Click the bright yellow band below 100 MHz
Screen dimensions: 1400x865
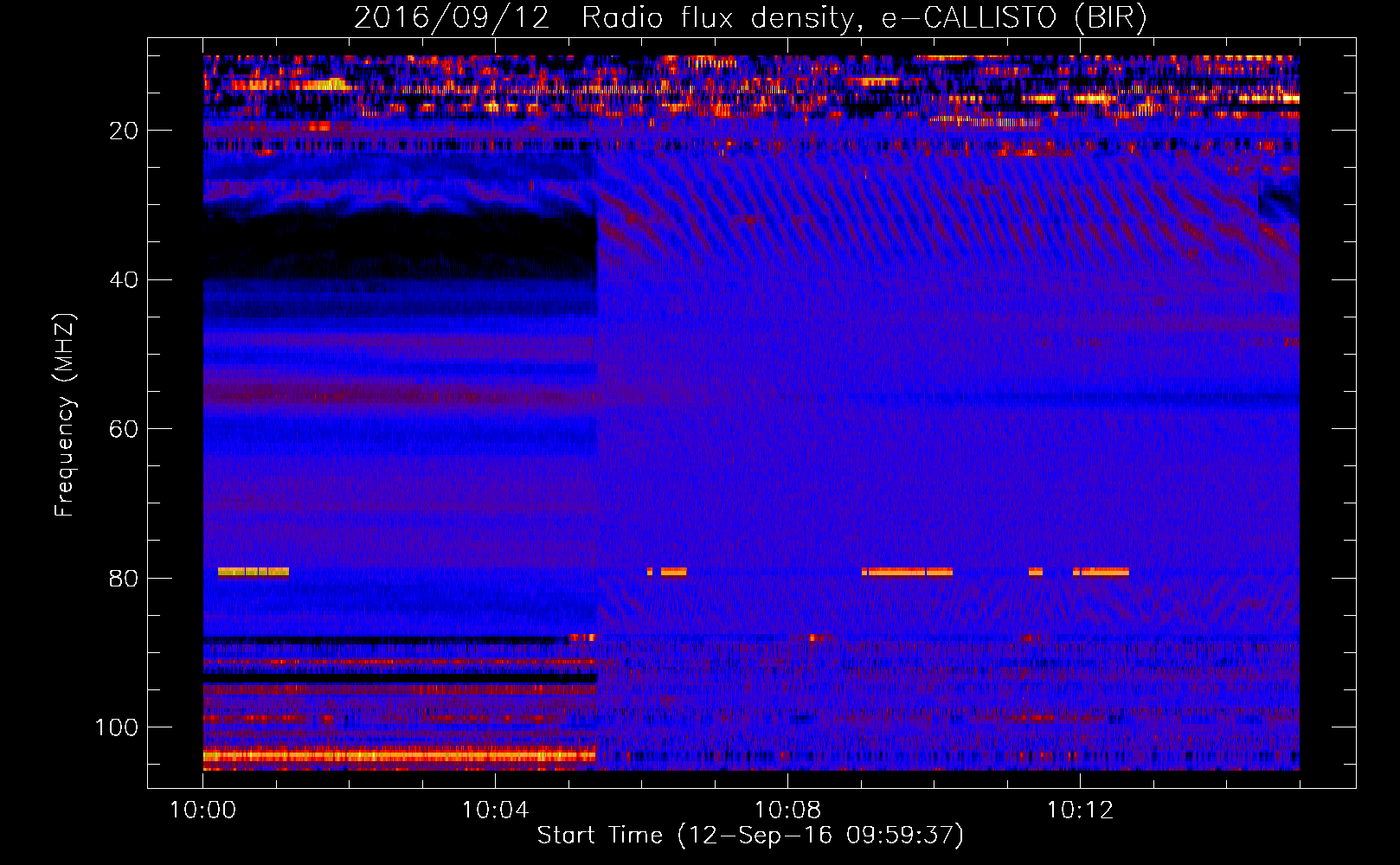400,755
